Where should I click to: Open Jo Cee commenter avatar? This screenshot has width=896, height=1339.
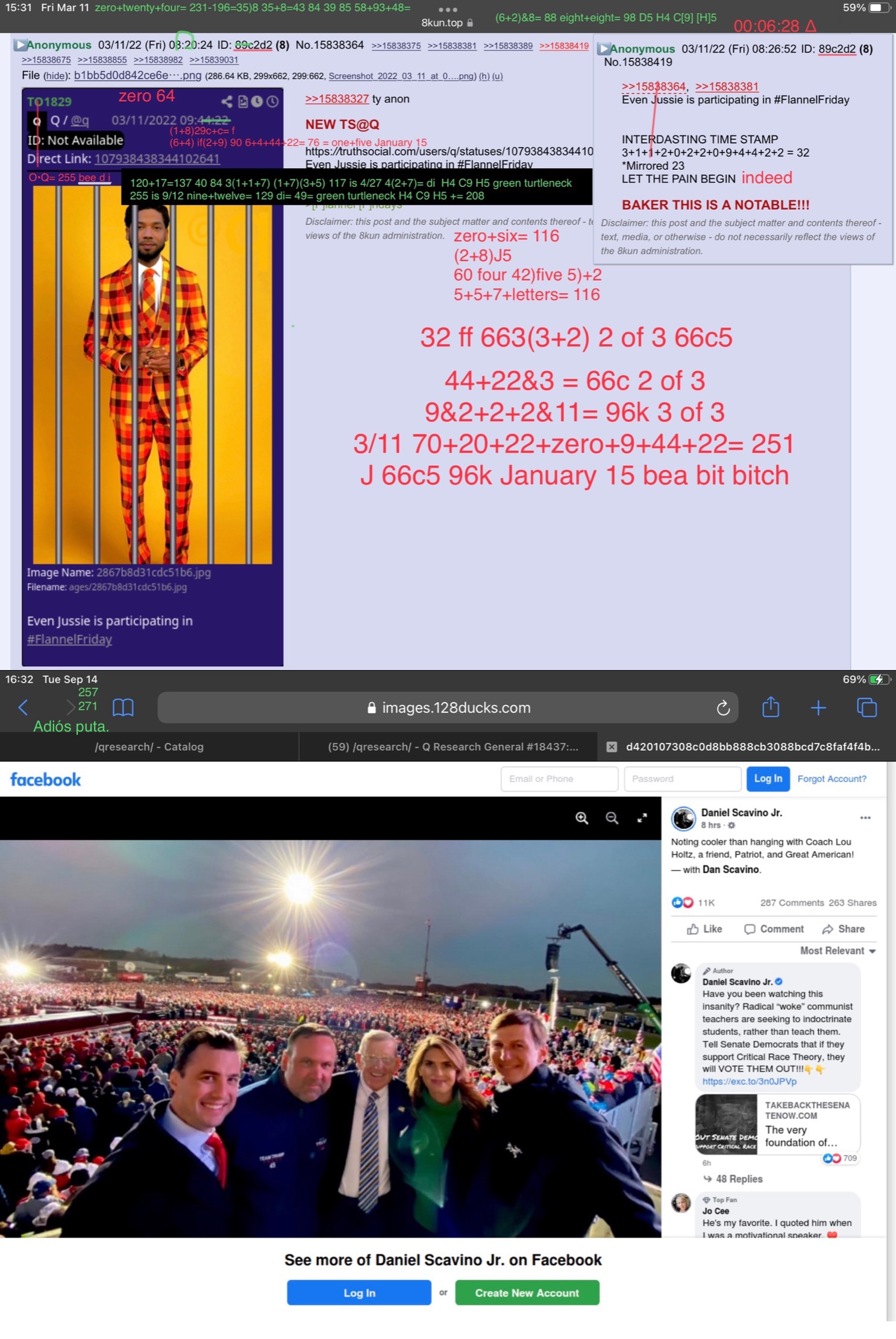681,1203
